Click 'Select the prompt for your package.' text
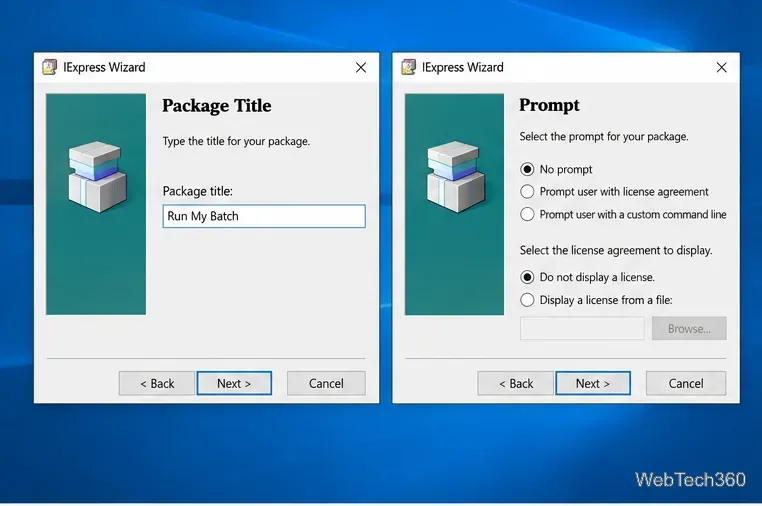 click(604, 137)
